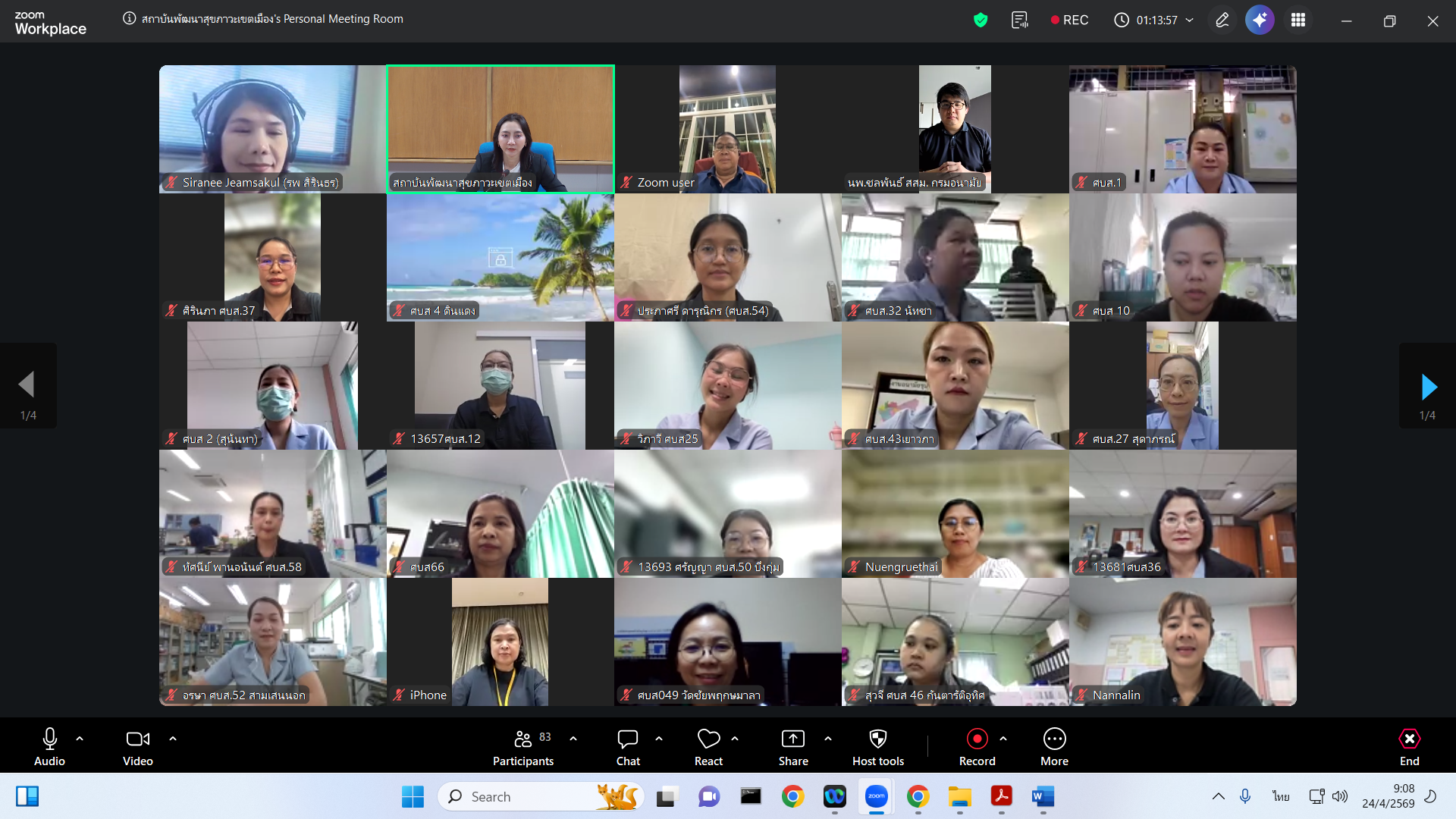Toggle the Video camera on or off
This screenshot has width=1456, height=819.
click(x=137, y=739)
